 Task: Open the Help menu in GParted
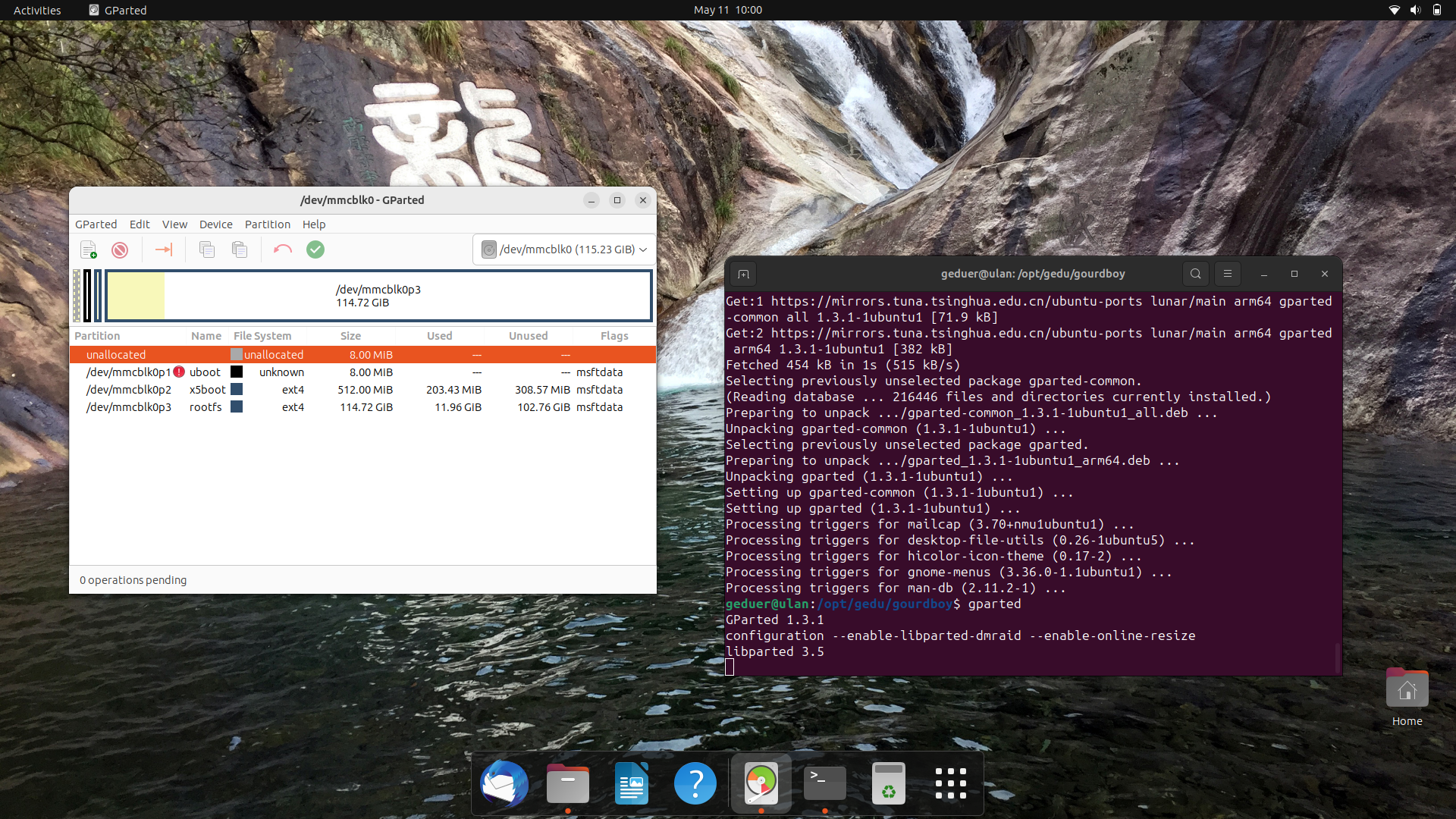(314, 224)
